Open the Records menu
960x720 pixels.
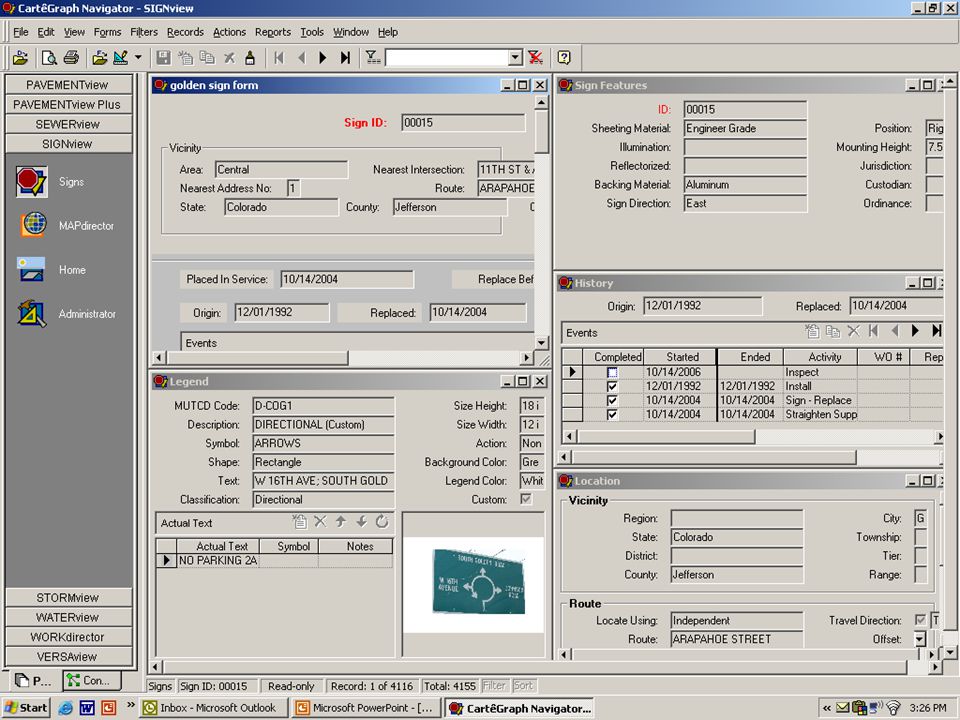pos(185,32)
